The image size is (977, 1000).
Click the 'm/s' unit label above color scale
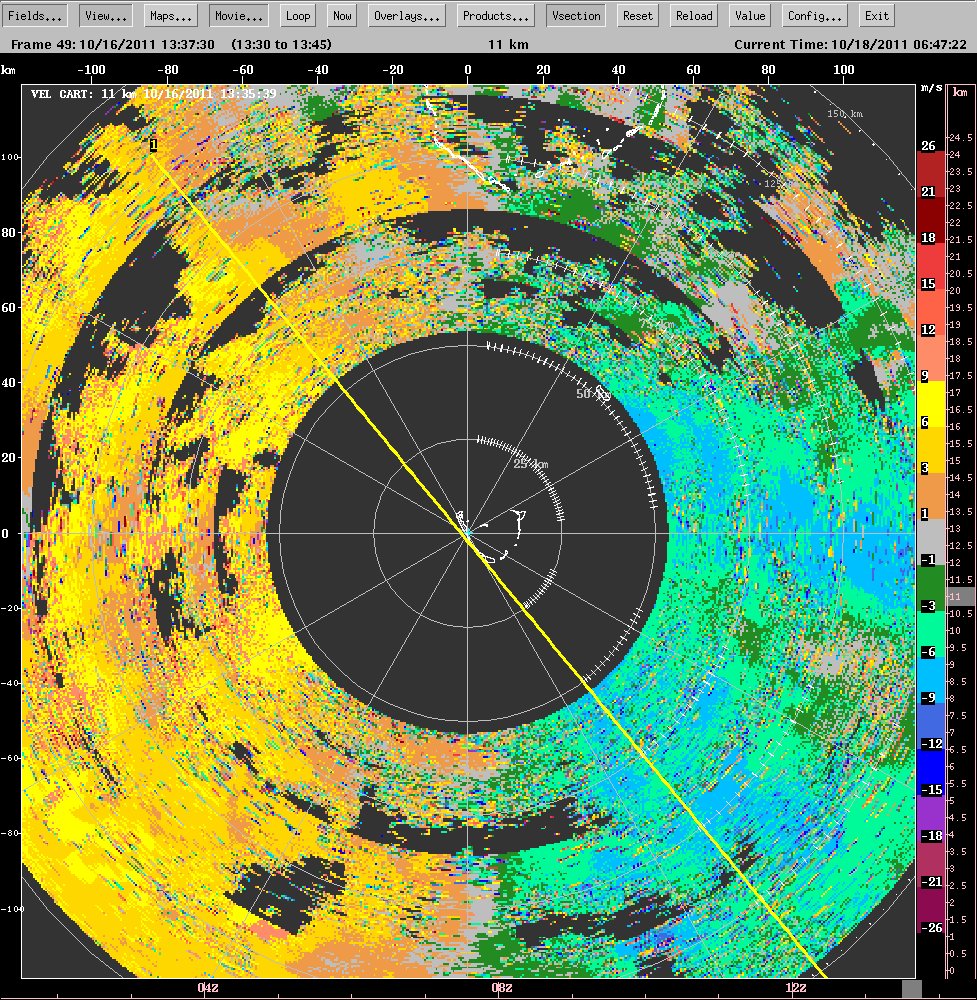(x=931, y=87)
